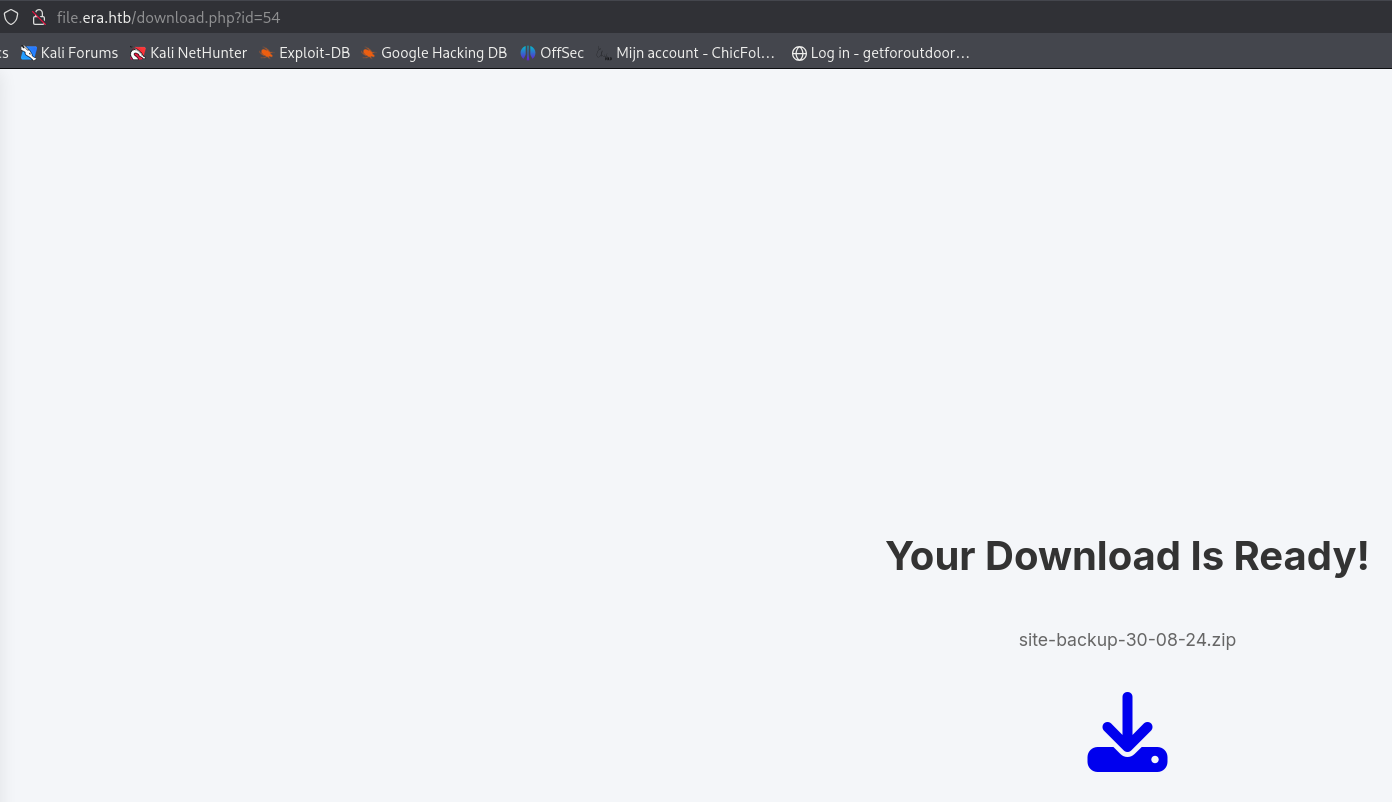Focus the URL address bar
This screenshot has height=802, width=1392.
coord(600,17)
